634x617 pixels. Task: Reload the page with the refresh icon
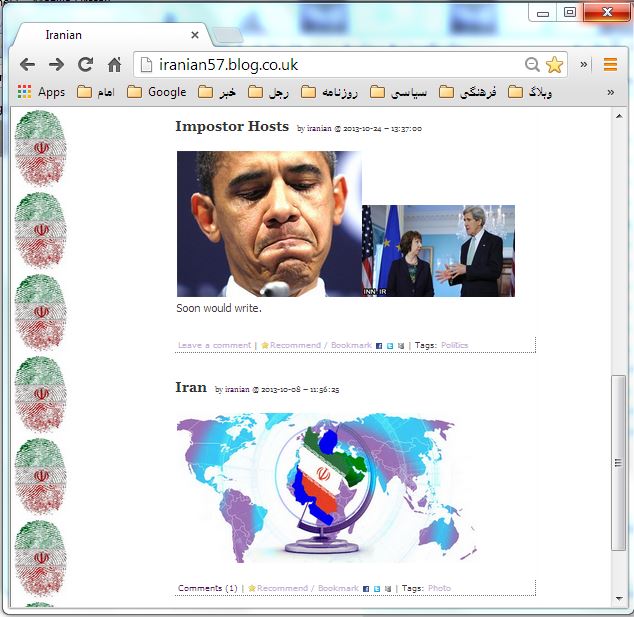point(85,65)
